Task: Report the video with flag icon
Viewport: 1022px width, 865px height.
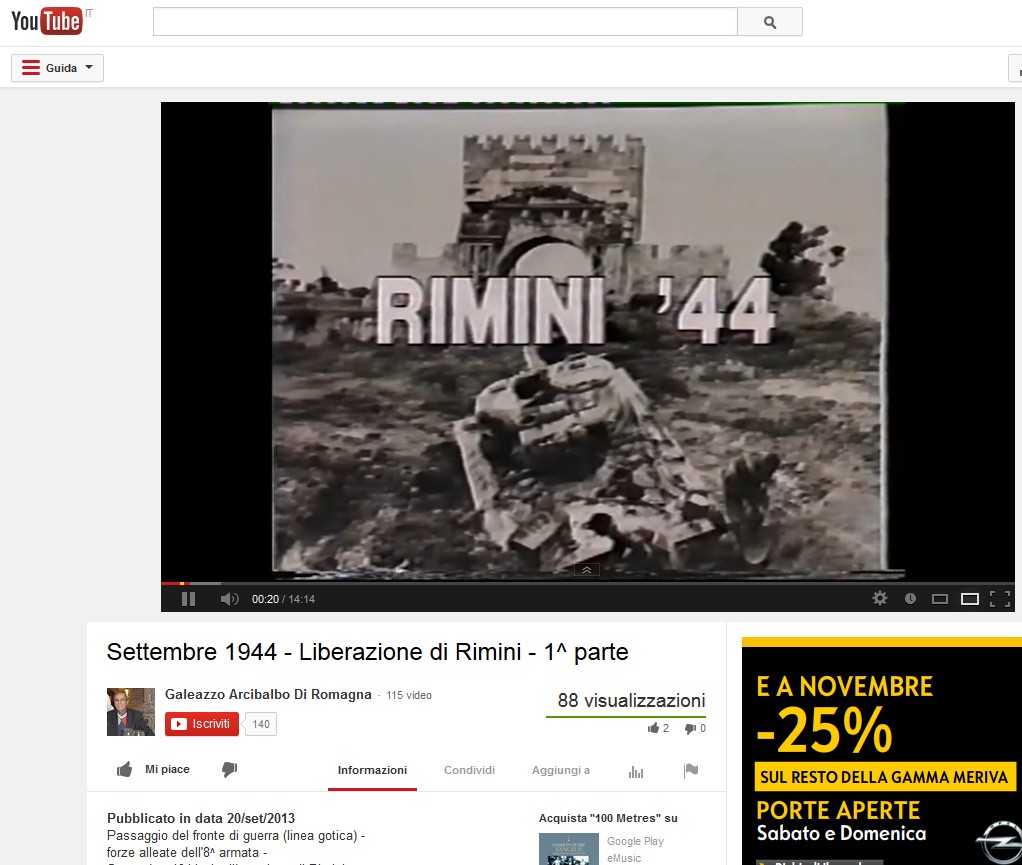Action: 691,770
